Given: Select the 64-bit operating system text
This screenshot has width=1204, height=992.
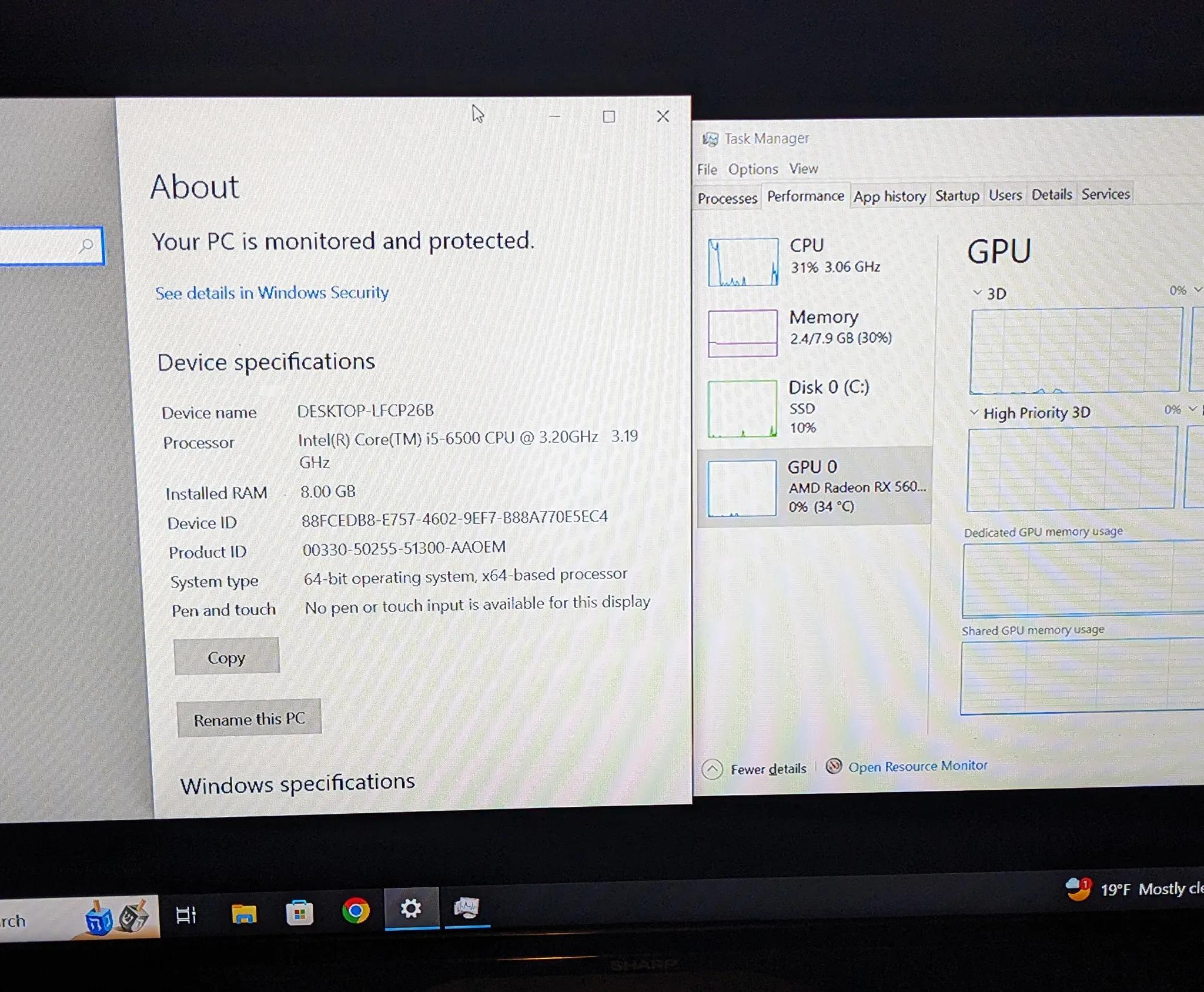Looking at the screenshot, I should pyautogui.click(x=466, y=576).
